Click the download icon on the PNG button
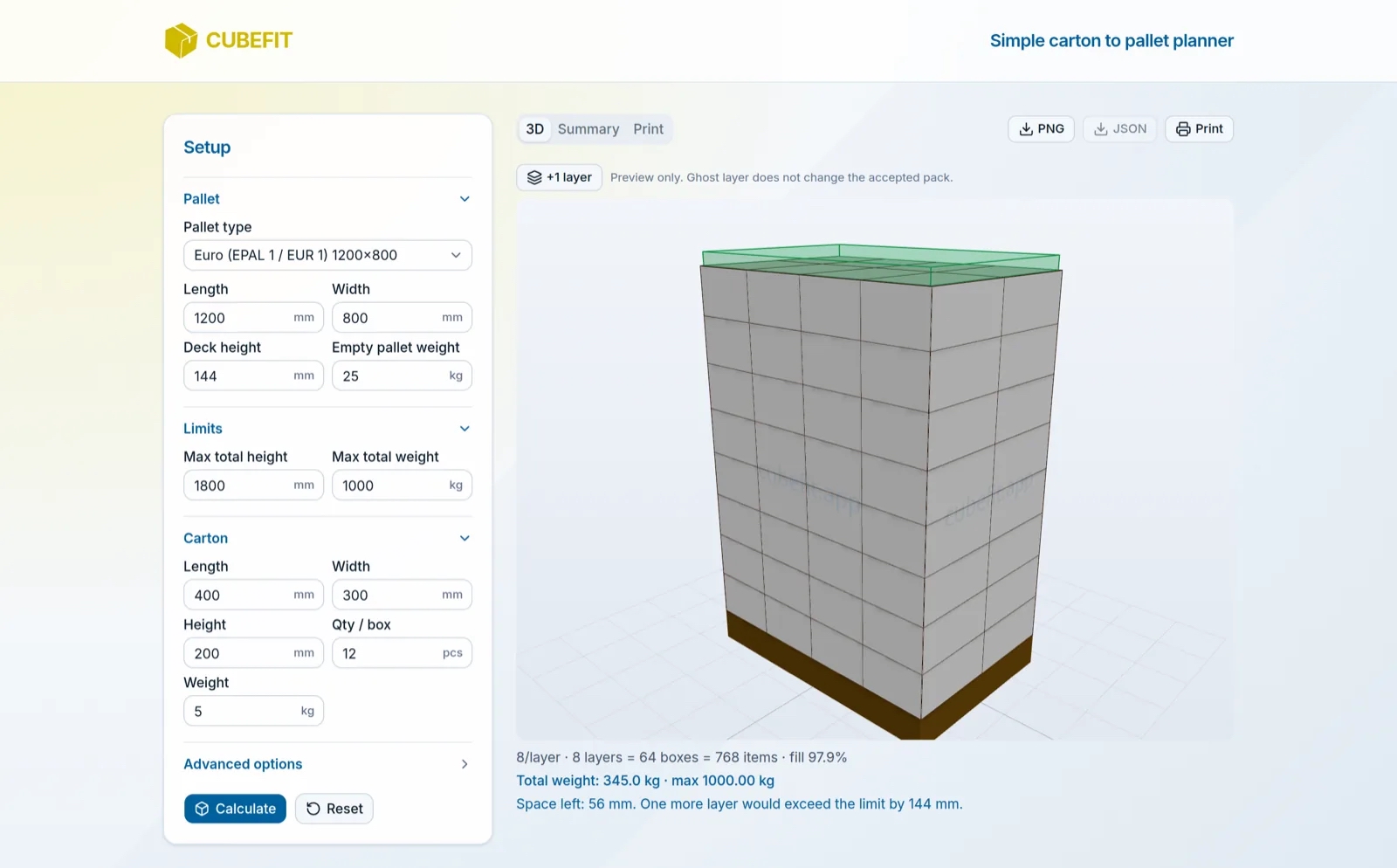 click(1026, 129)
